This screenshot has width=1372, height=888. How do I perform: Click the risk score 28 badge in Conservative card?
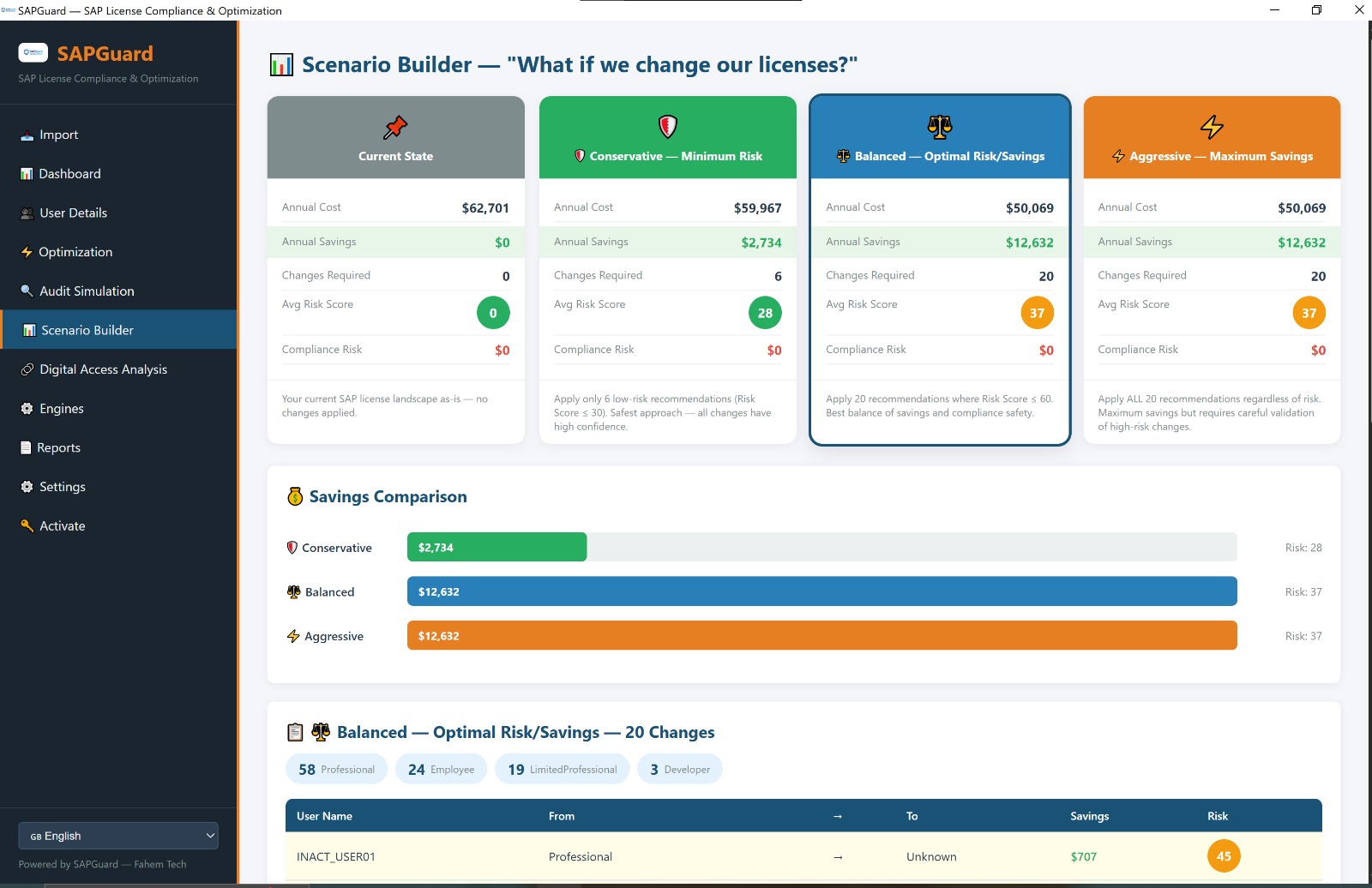click(765, 313)
